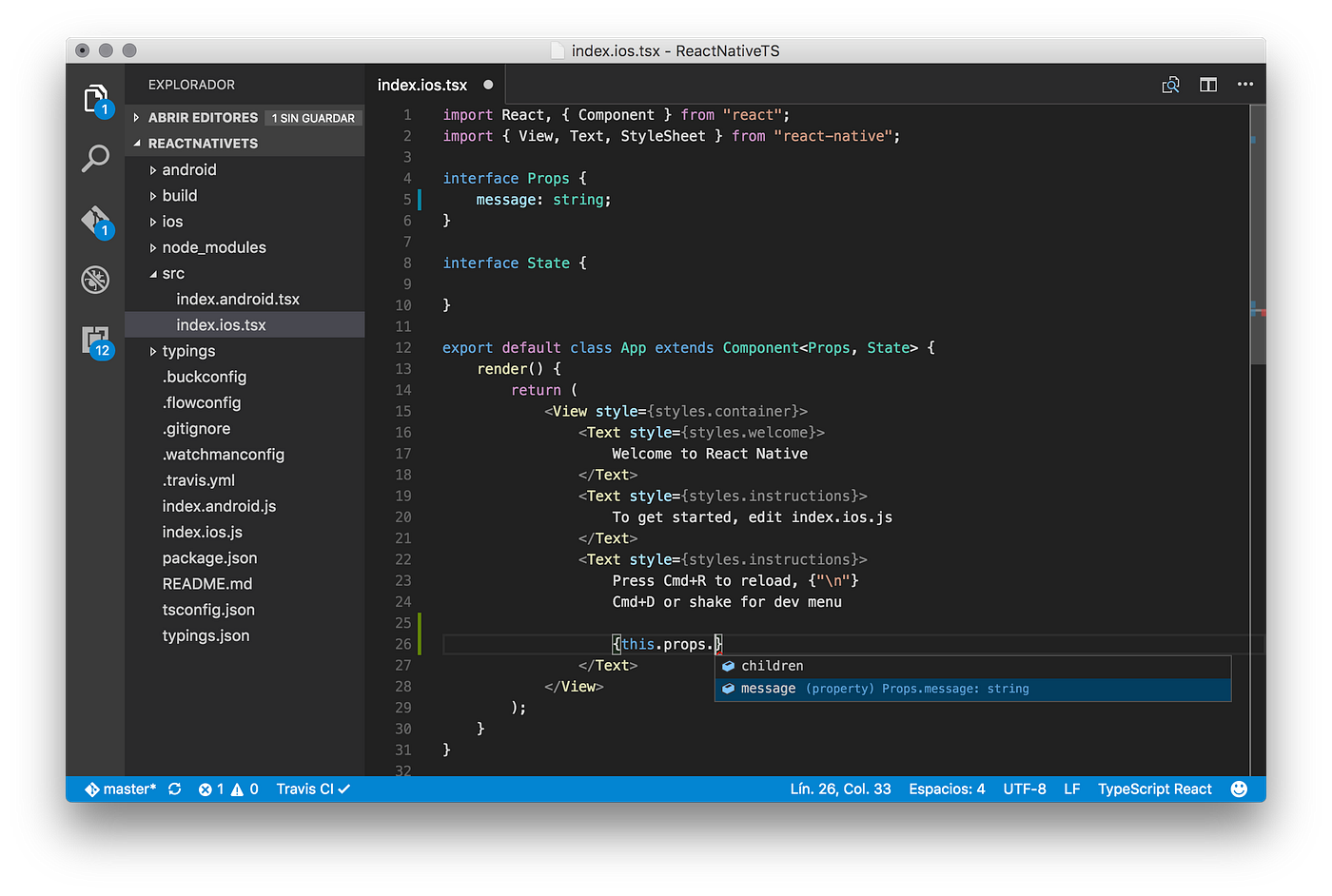Click the Split Editor icon
The height and width of the screenshot is (896, 1332).
pos(1207,84)
